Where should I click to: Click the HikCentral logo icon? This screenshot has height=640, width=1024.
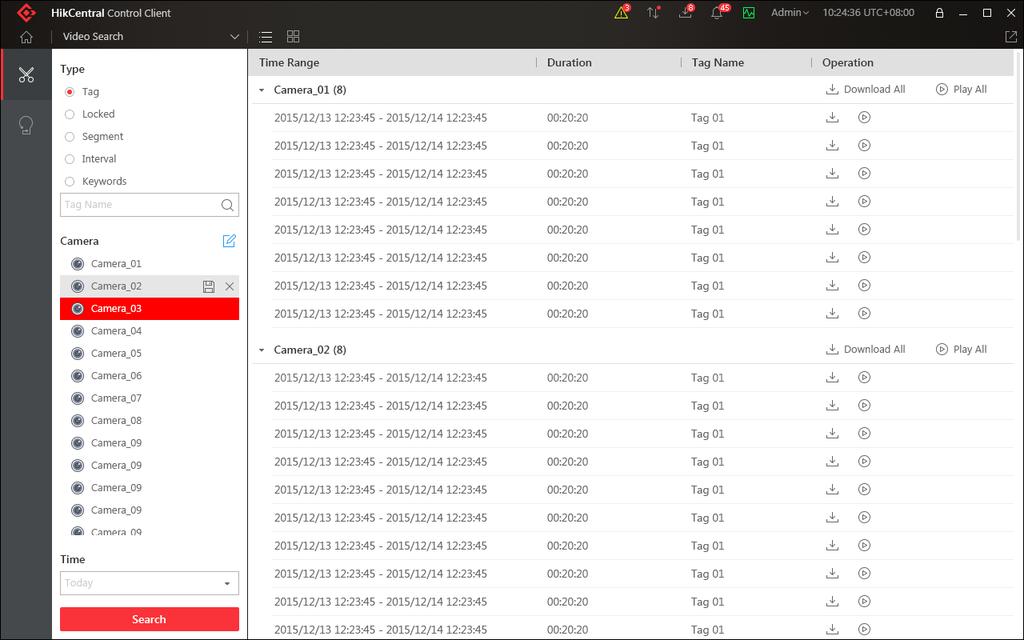pyautogui.click(x=27, y=12)
